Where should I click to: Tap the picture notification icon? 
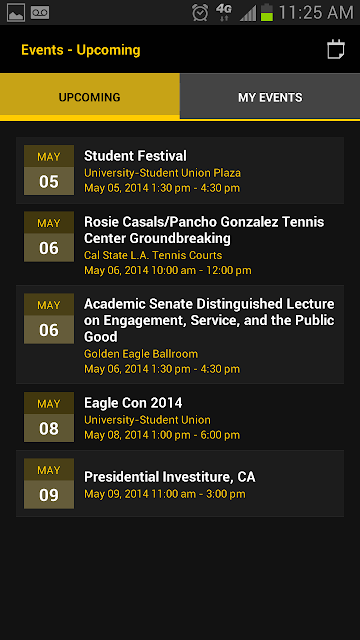(16, 13)
